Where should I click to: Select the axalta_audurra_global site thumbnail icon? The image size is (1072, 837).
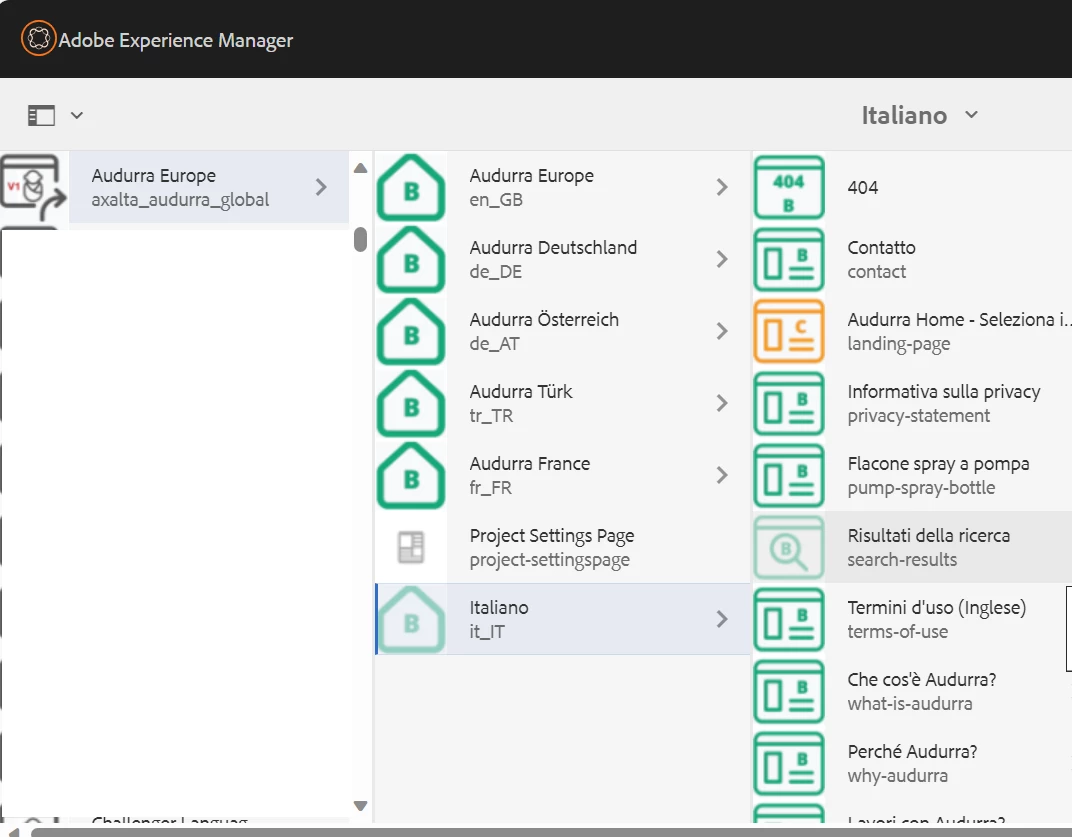tap(34, 187)
